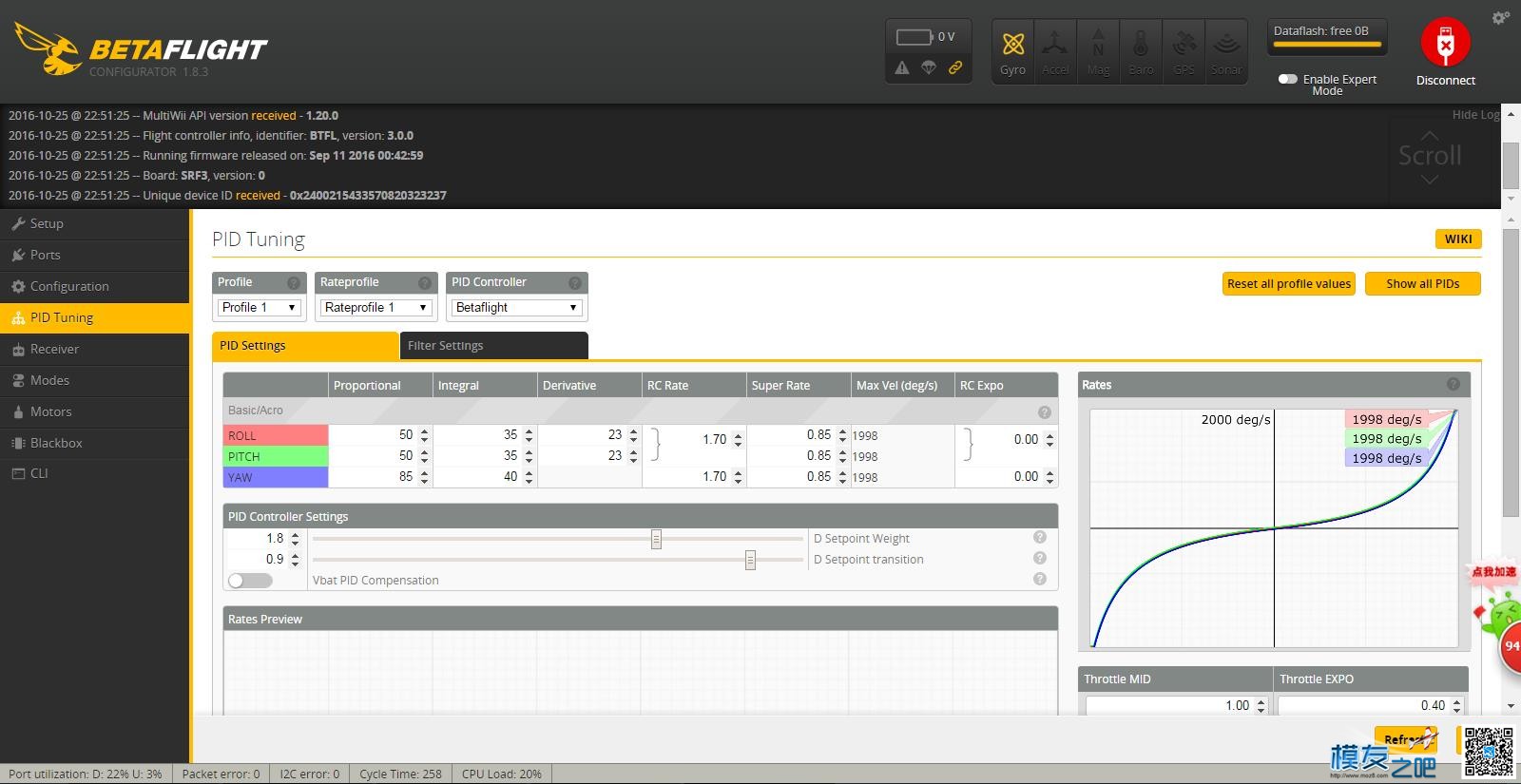Click the link status icon
1521x784 pixels.
coord(955,67)
